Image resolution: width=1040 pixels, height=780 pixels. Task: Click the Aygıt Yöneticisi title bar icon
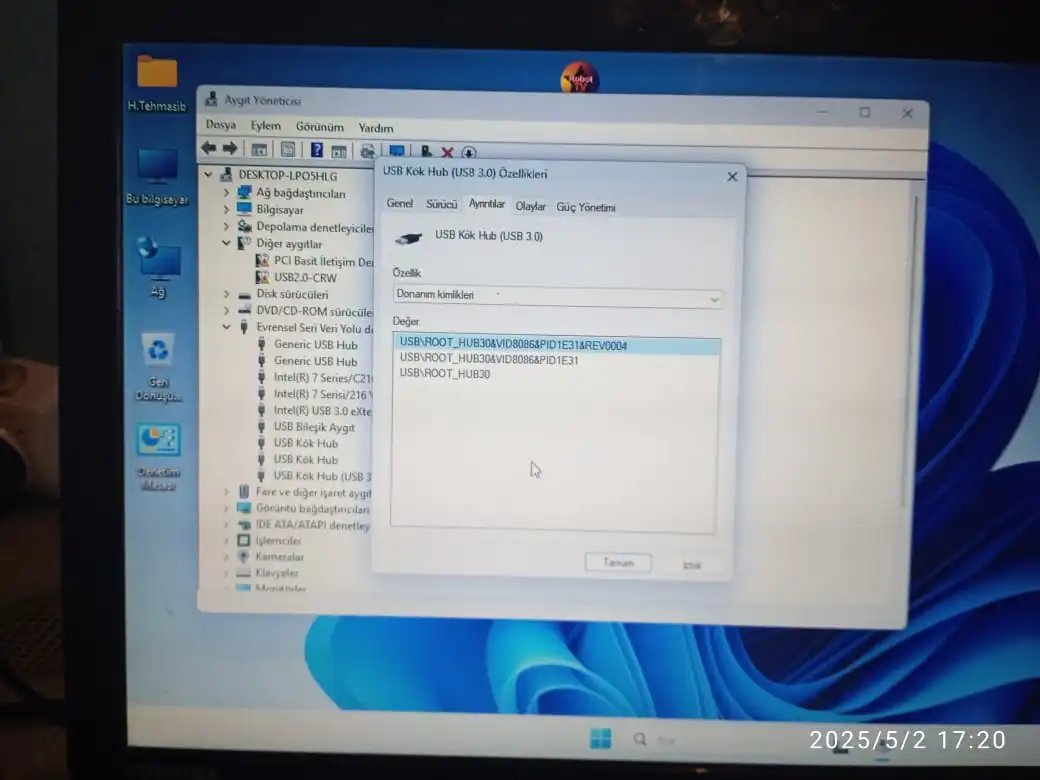coord(212,99)
